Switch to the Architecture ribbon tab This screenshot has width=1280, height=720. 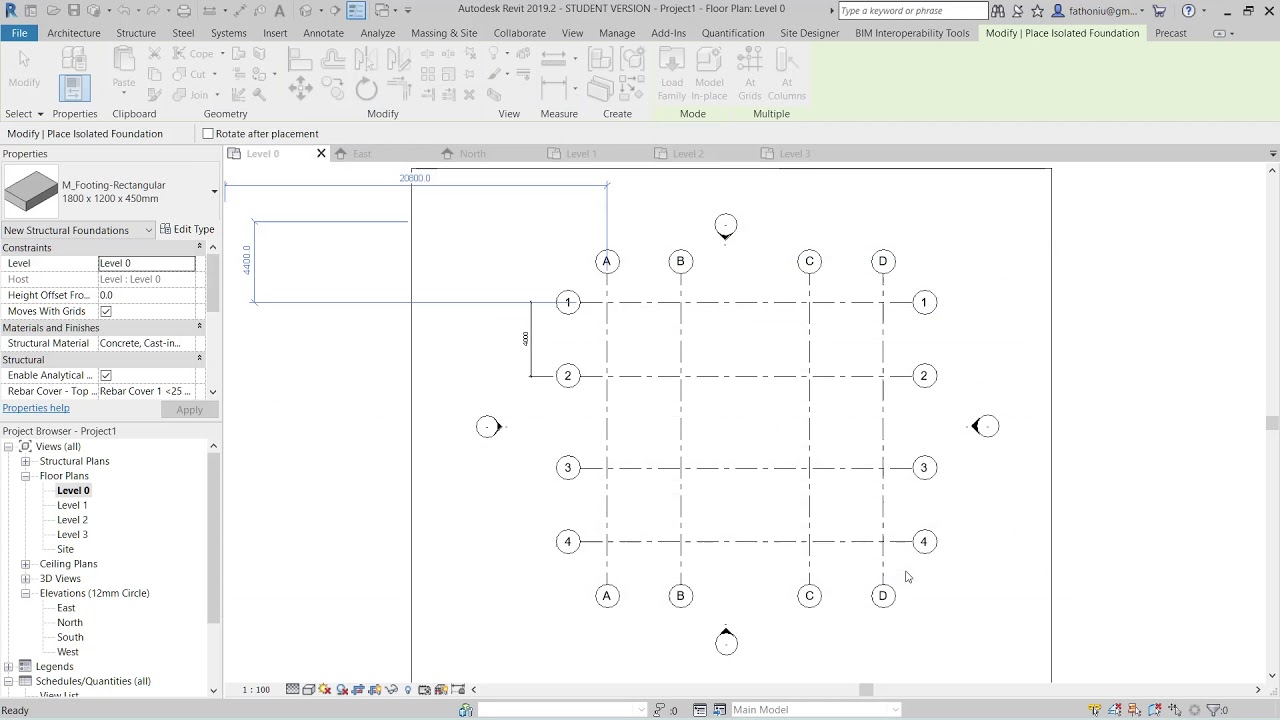point(73,33)
